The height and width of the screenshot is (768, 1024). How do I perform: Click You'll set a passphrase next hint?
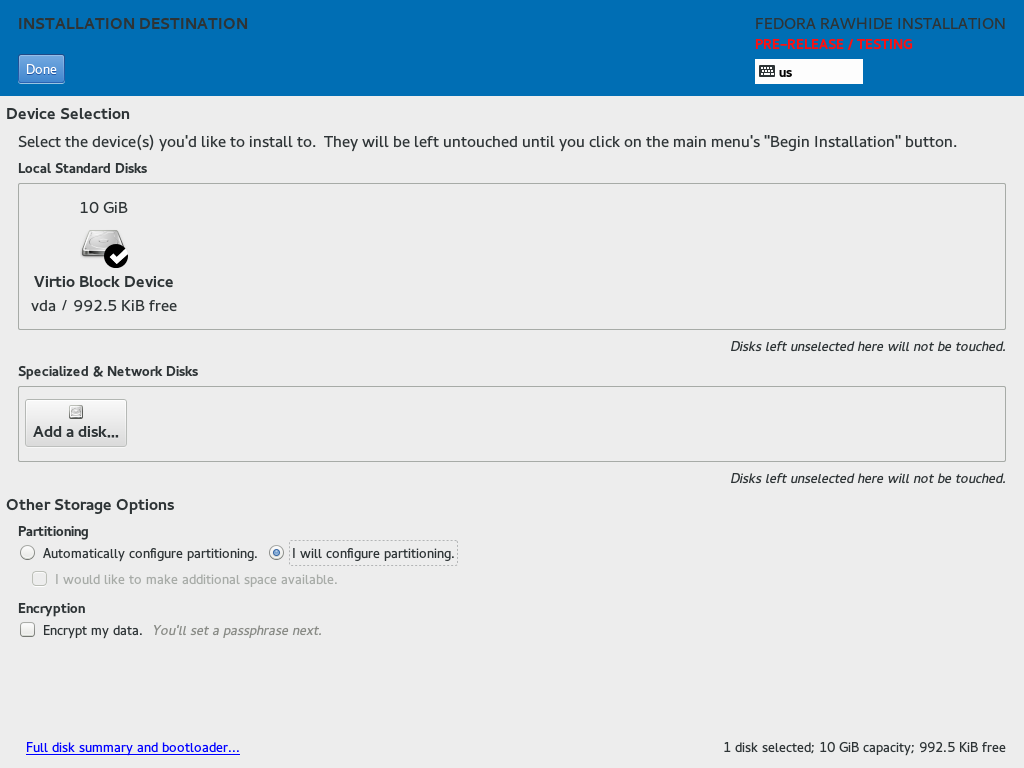tap(237, 631)
